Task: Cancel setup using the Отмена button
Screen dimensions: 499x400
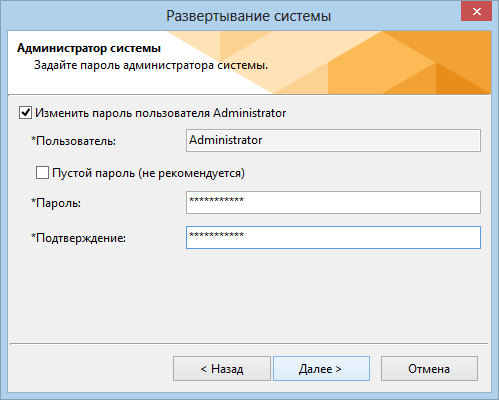Action: [429, 369]
